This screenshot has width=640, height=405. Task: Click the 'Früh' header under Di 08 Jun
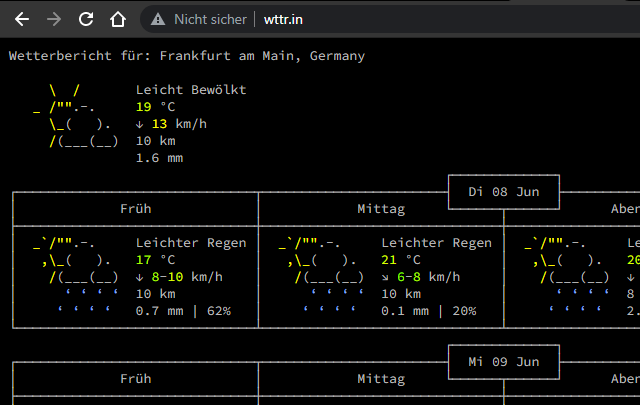point(136,209)
